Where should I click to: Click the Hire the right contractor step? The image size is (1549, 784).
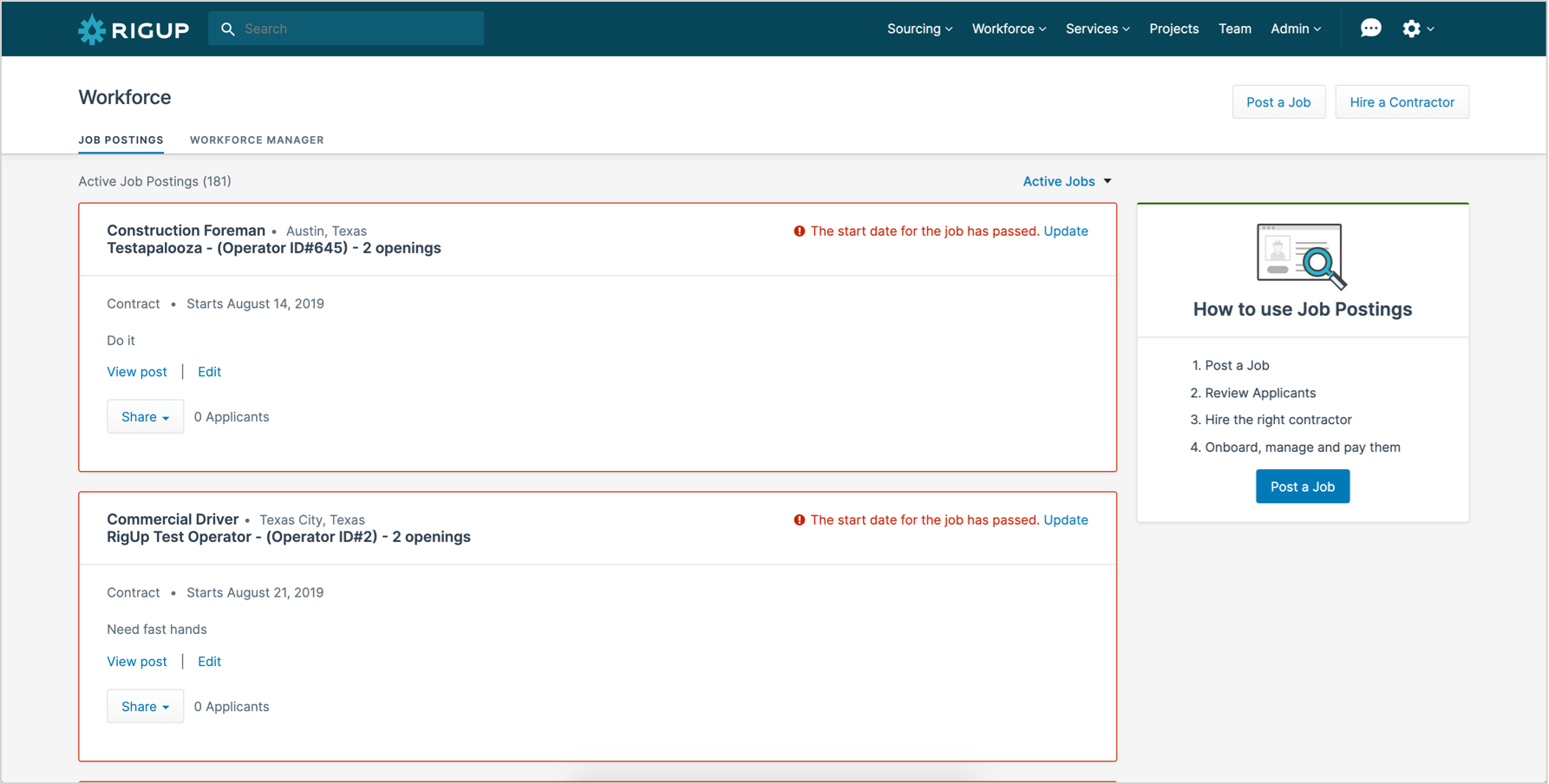click(x=1278, y=420)
